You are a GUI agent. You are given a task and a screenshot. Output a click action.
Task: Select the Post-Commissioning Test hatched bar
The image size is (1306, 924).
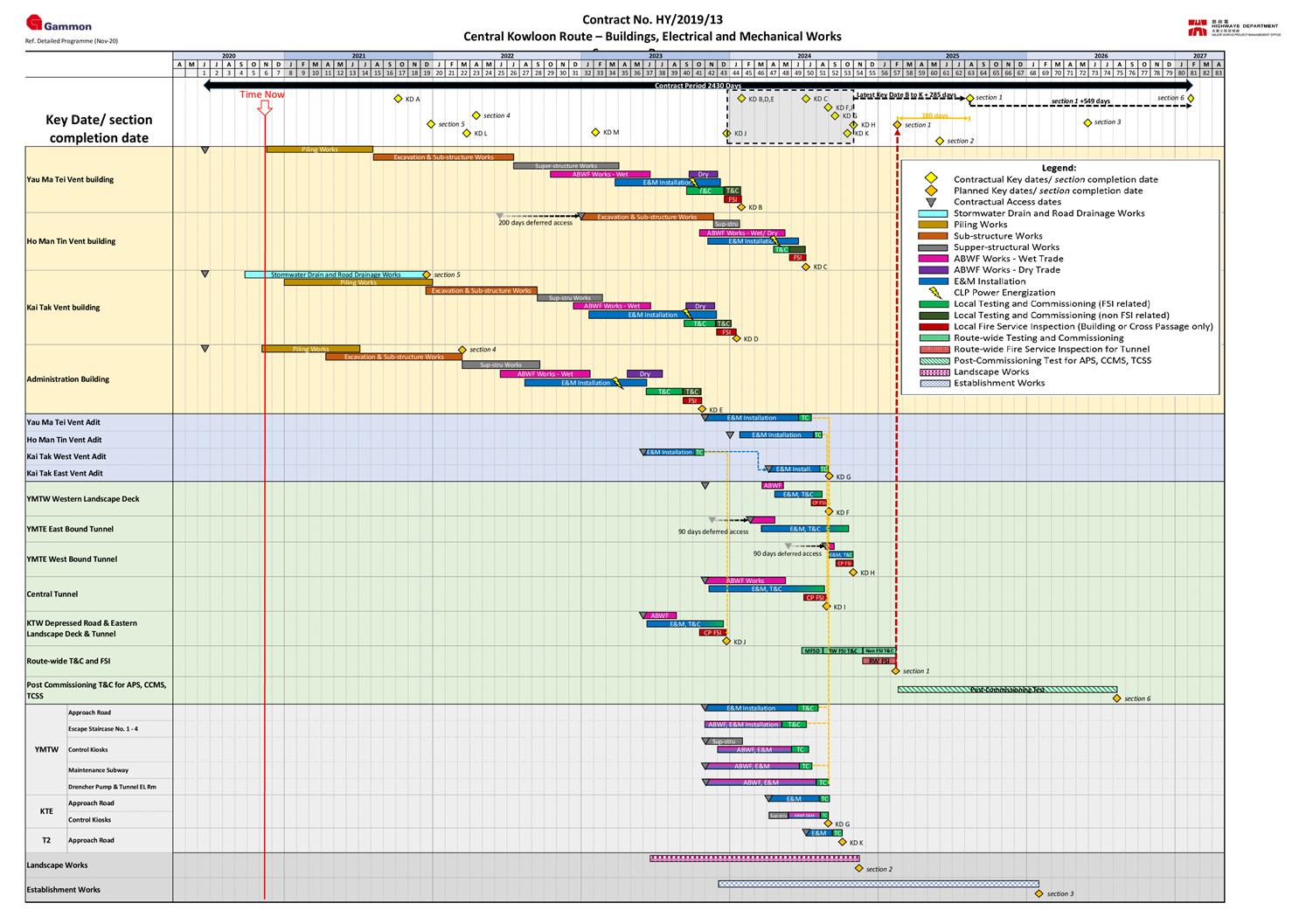click(x=1007, y=690)
